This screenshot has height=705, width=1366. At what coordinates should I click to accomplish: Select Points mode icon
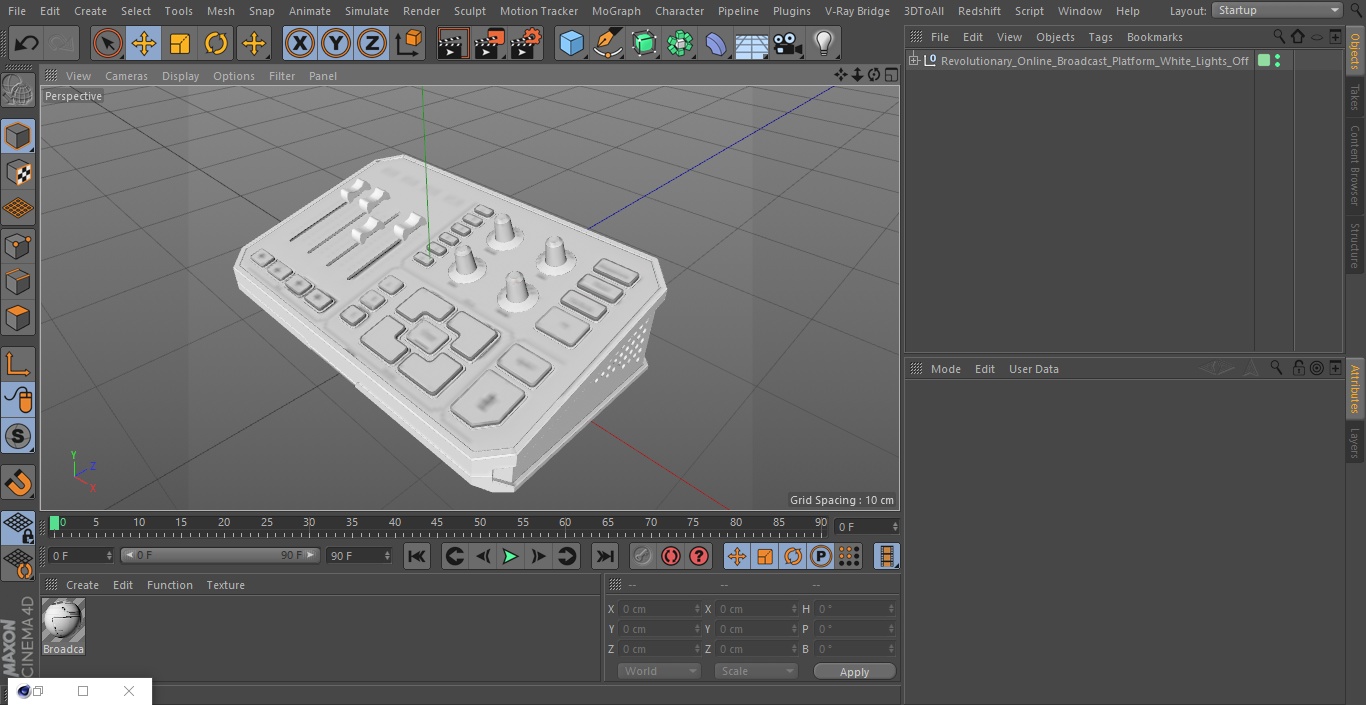point(18,245)
